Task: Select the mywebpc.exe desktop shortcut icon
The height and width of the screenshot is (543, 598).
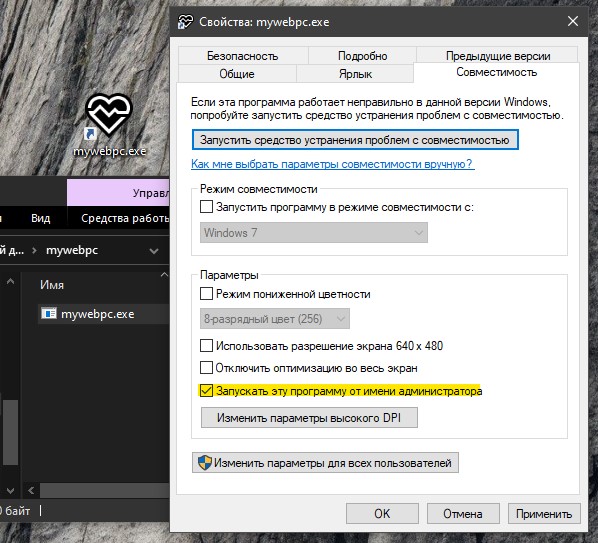Action: [x=108, y=115]
